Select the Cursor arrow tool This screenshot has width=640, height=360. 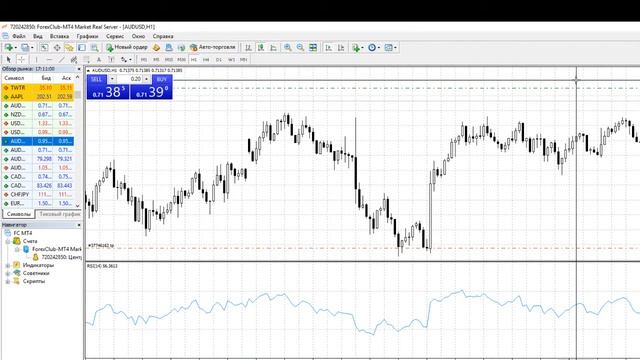tap(9, 60)
